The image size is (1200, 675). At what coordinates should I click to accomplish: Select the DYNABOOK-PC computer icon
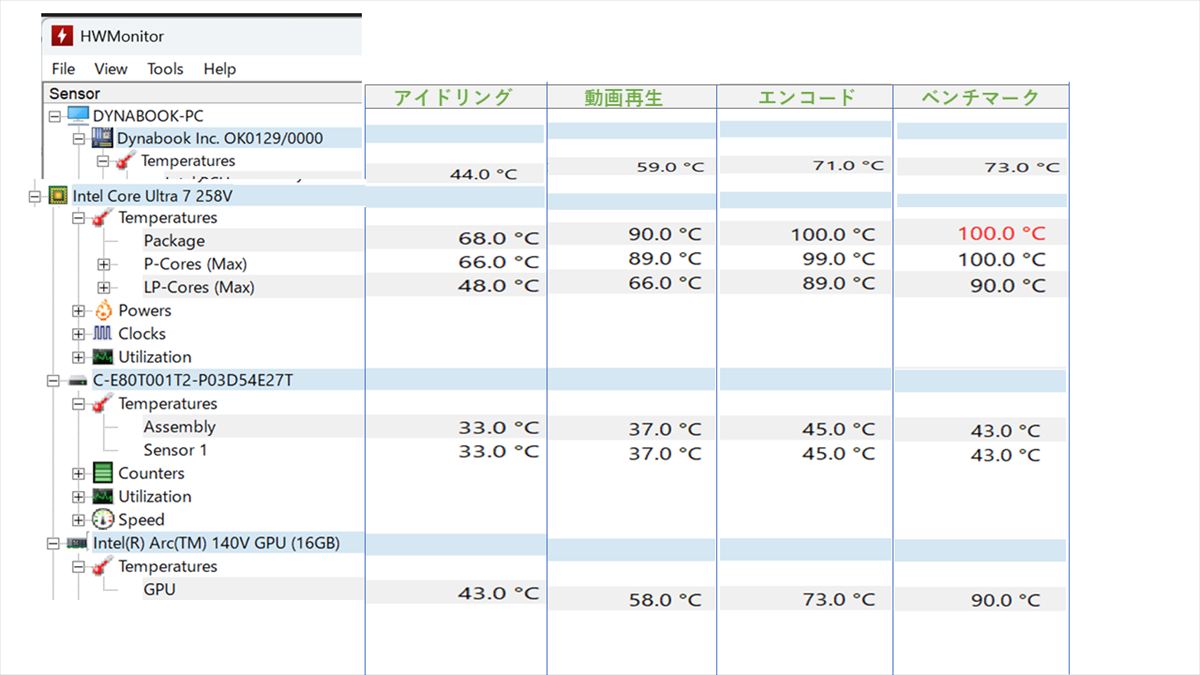tap(78, 115)
